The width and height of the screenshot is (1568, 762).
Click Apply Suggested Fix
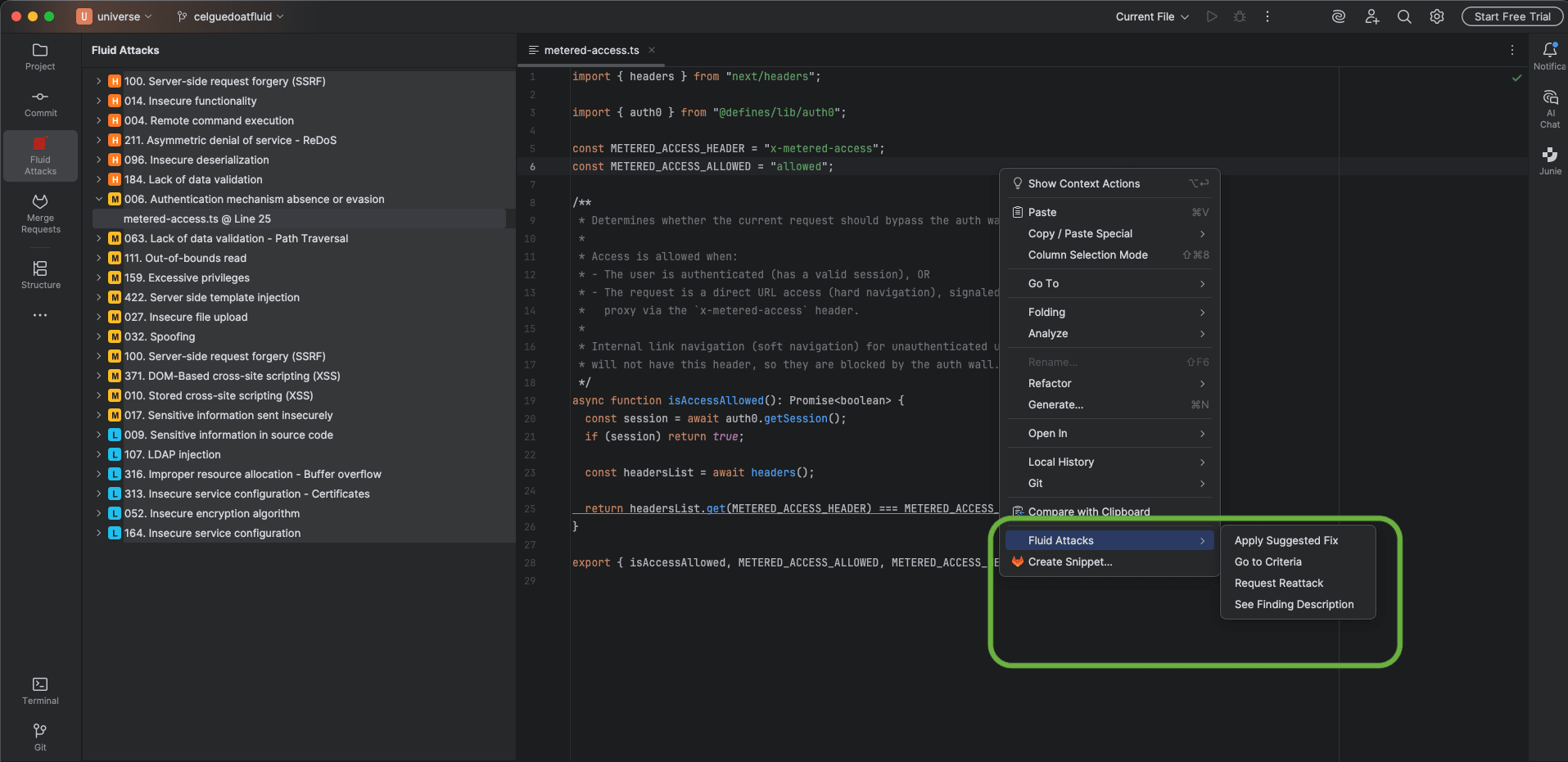pos(1298,540)
